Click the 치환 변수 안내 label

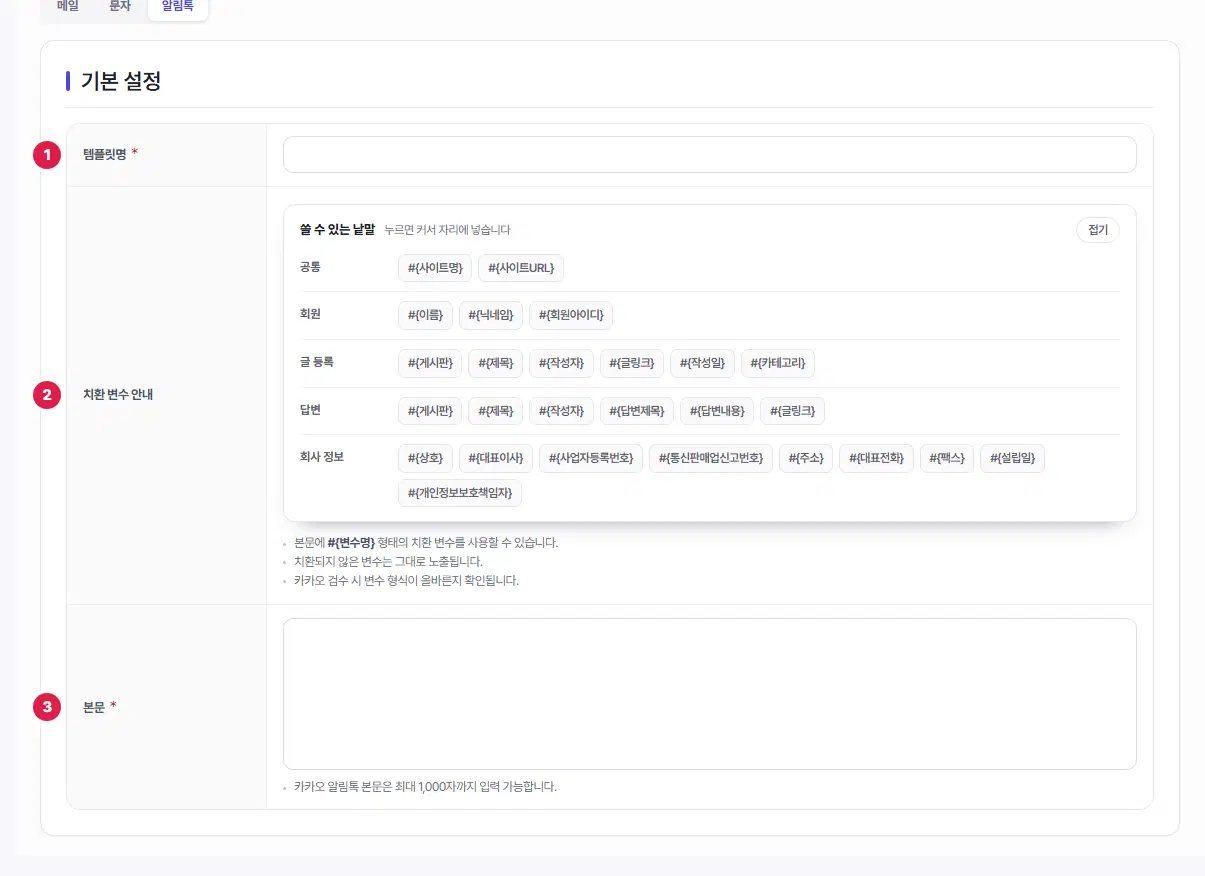click(x=117, y=394)
